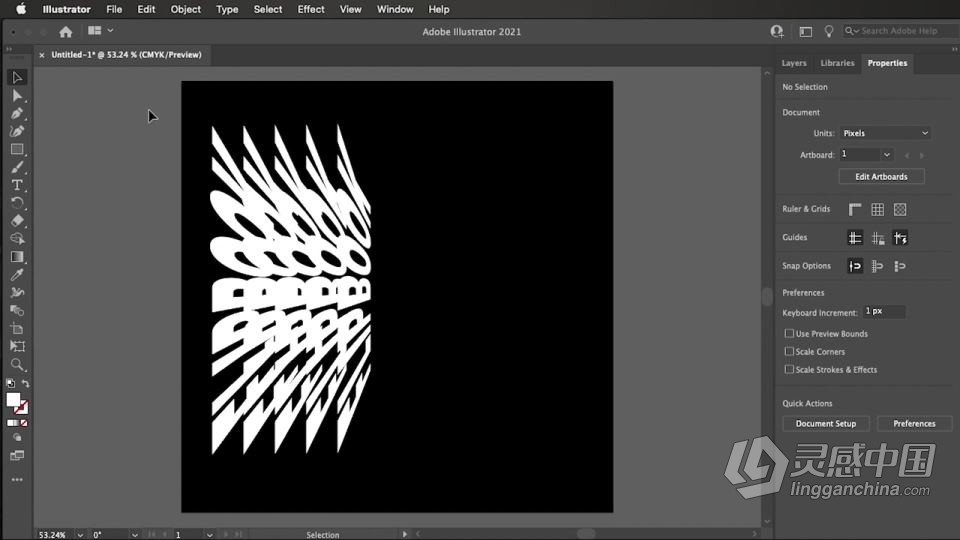This screenshot has height=540, width=960.
Task: Close the Untitled-1 document tab
Action: [42, 55]
